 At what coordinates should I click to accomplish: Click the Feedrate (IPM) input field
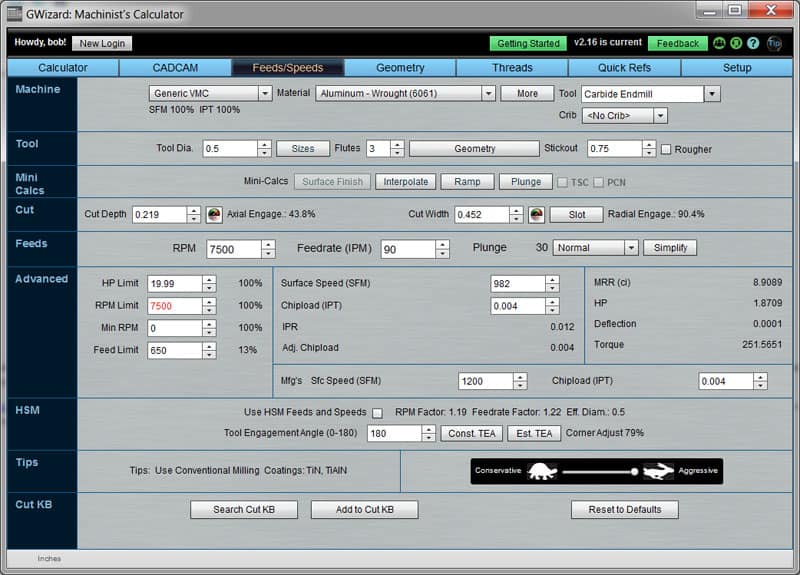tap(409, 249)
